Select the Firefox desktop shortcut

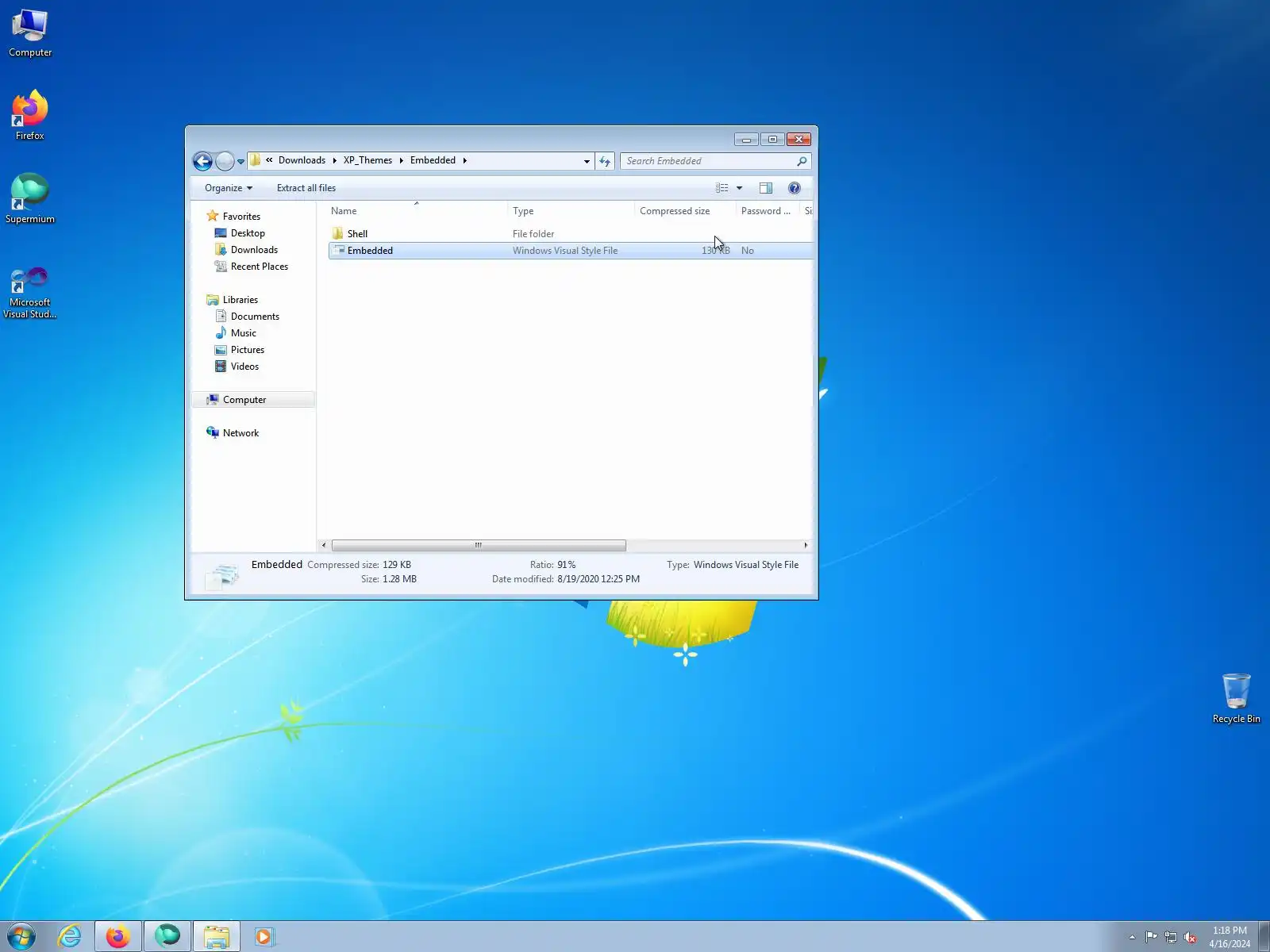[x=30, y=116]
